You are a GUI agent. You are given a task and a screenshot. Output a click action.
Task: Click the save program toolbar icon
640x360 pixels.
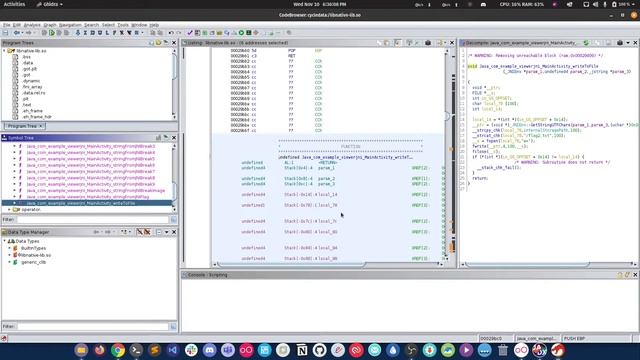[5, 33]
